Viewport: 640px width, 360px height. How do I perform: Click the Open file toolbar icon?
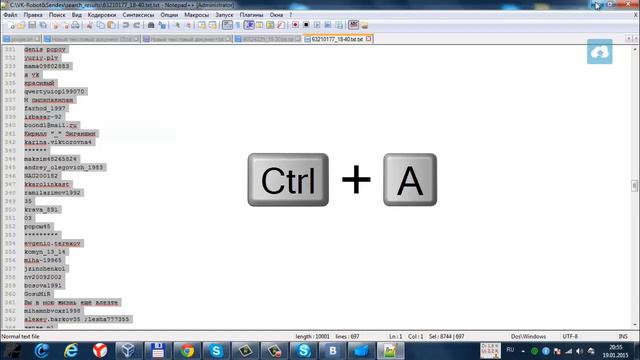(x=21, y=25)
